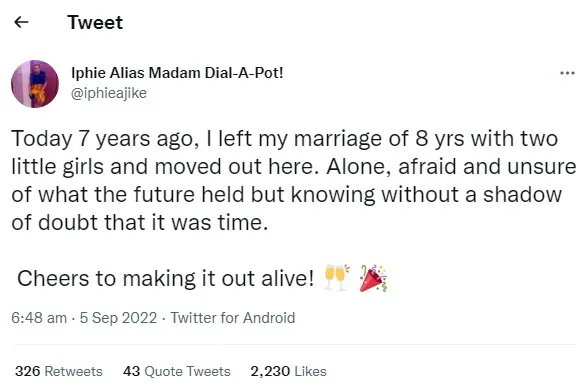This screenshot has width=588, height=392.
Task: Click the clinking champagne glasses emoji
Action: tap(337, 278)
